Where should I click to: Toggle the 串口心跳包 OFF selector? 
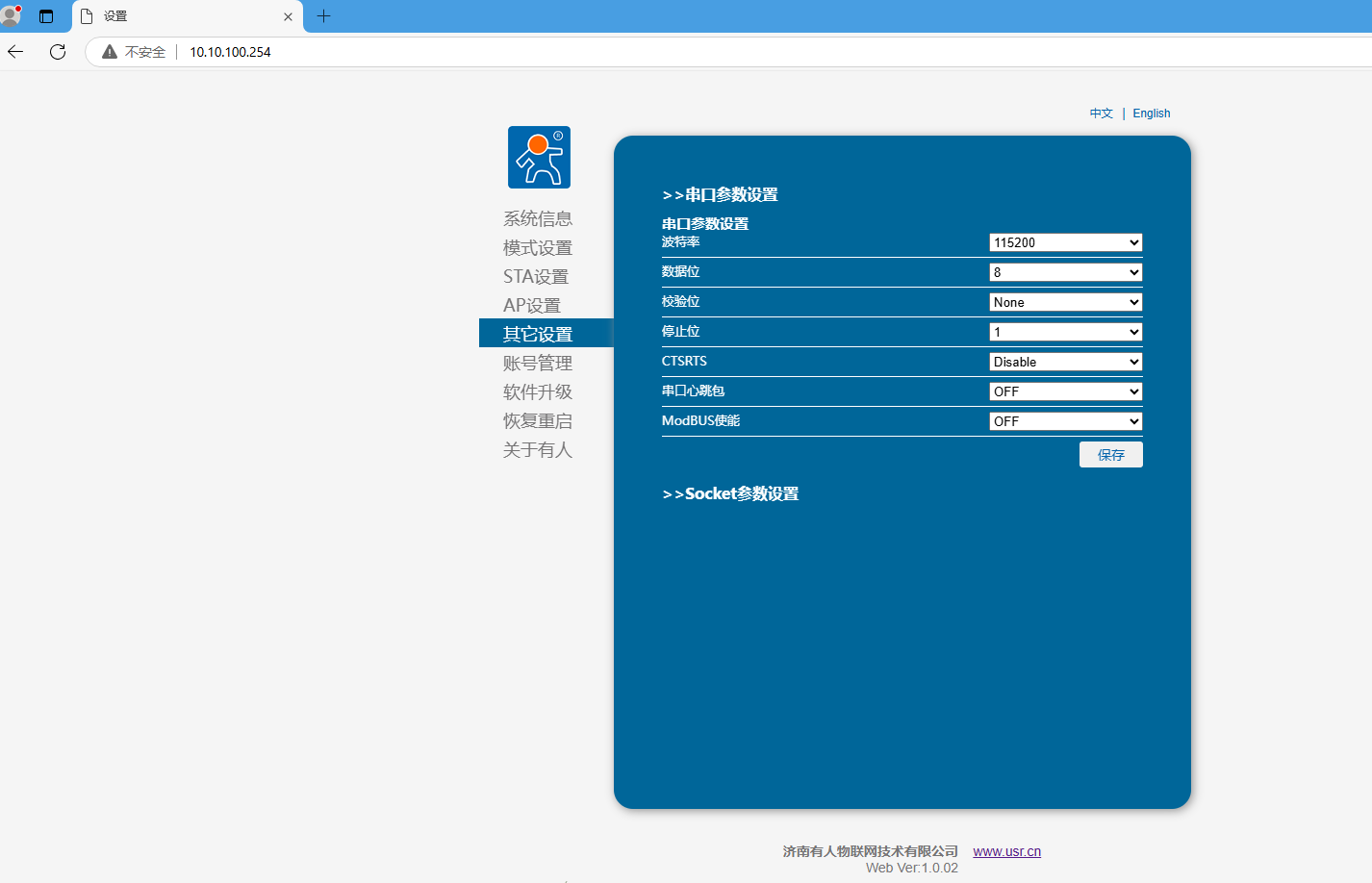click(x=1065, y=391)
